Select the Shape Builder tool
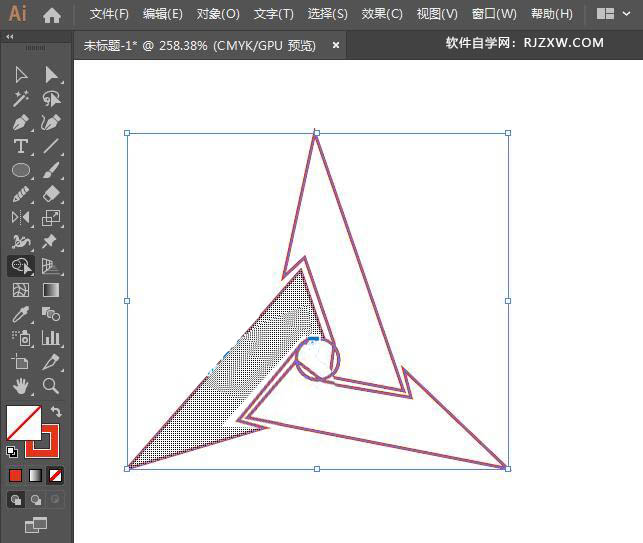Viewport: 643px width, 543px height. coord(21,266)
